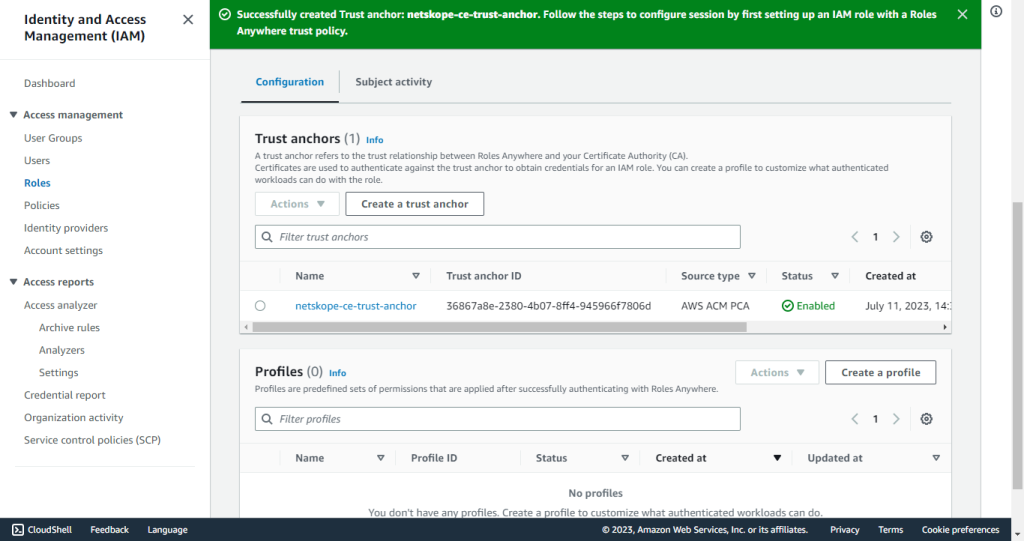Open the profiles Actions dropdown
This screenshot has height=541, width=1024.
tap(777, 372)
